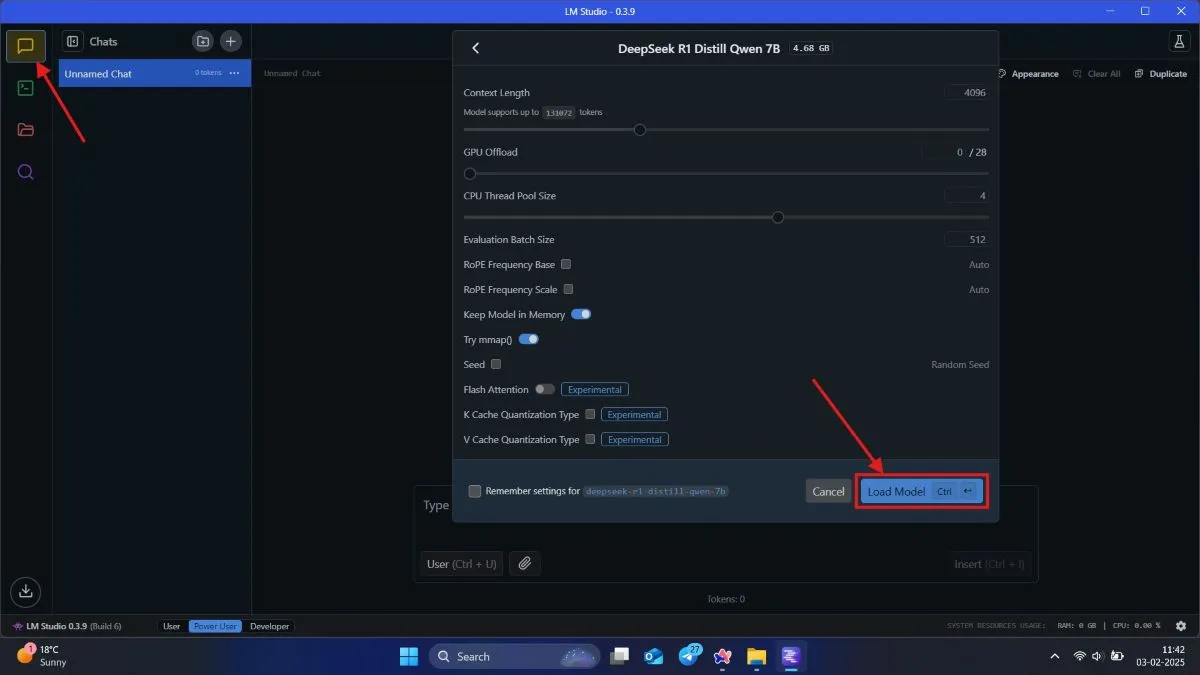Open Telegram from the taskbar
The width and height of the screenshot is (1200, 675).
689,656
